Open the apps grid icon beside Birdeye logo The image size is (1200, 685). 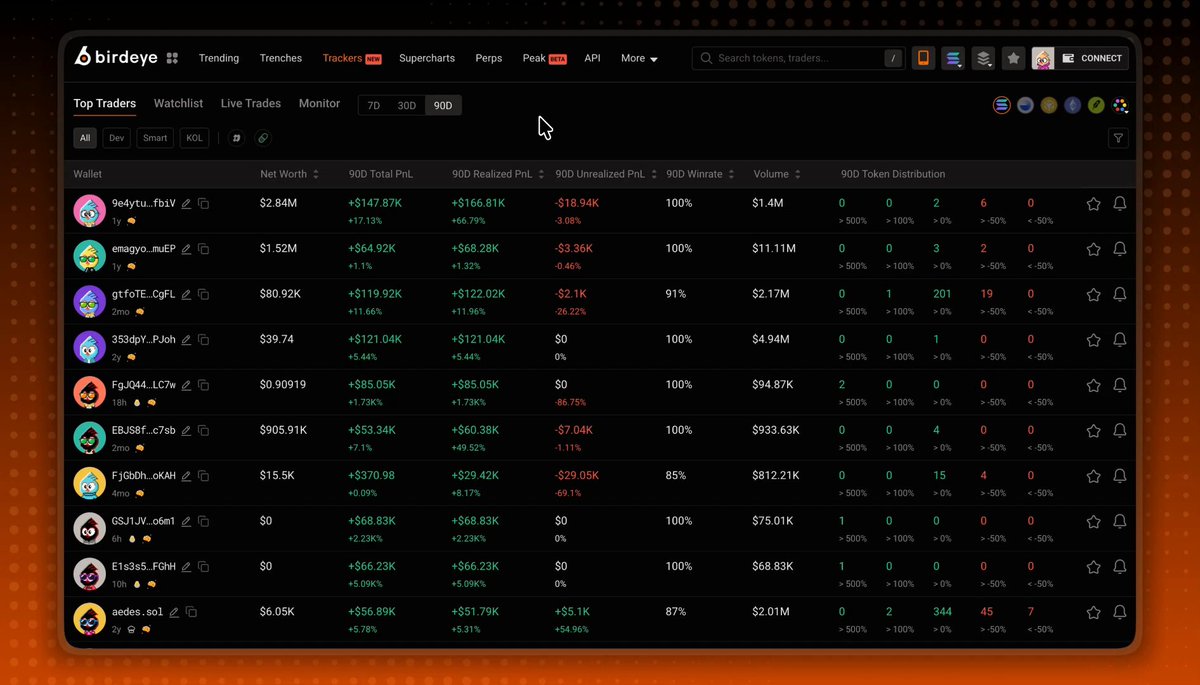point(172,58)
